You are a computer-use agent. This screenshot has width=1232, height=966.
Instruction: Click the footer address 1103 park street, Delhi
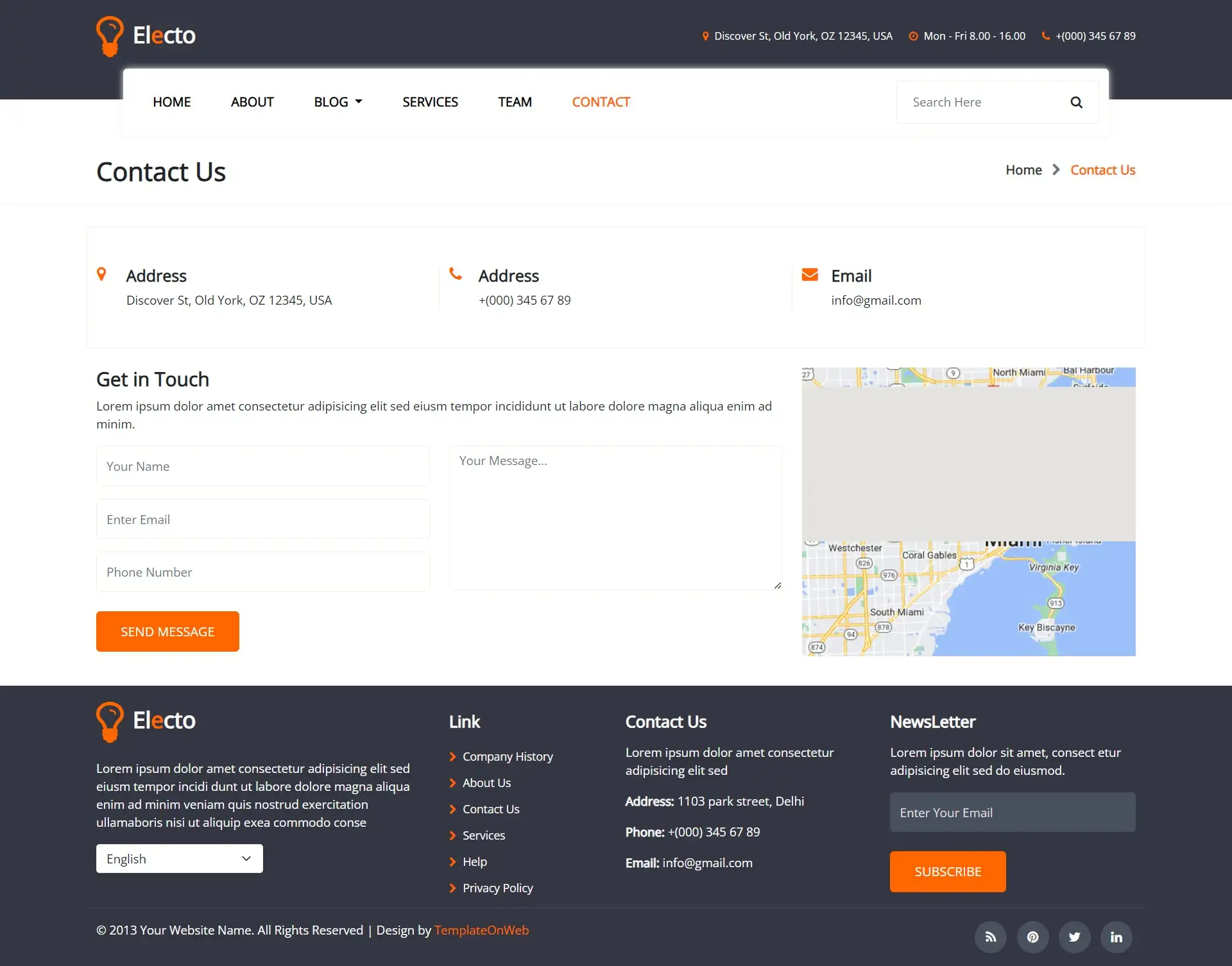click(740, 802)
